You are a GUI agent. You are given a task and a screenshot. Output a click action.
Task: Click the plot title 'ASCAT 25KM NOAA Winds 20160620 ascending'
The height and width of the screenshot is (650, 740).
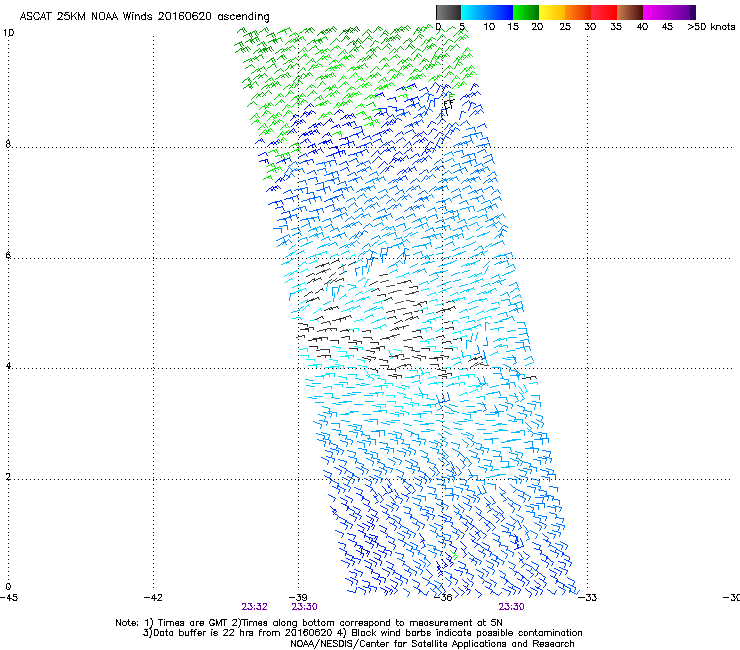(x=144, y=17)
